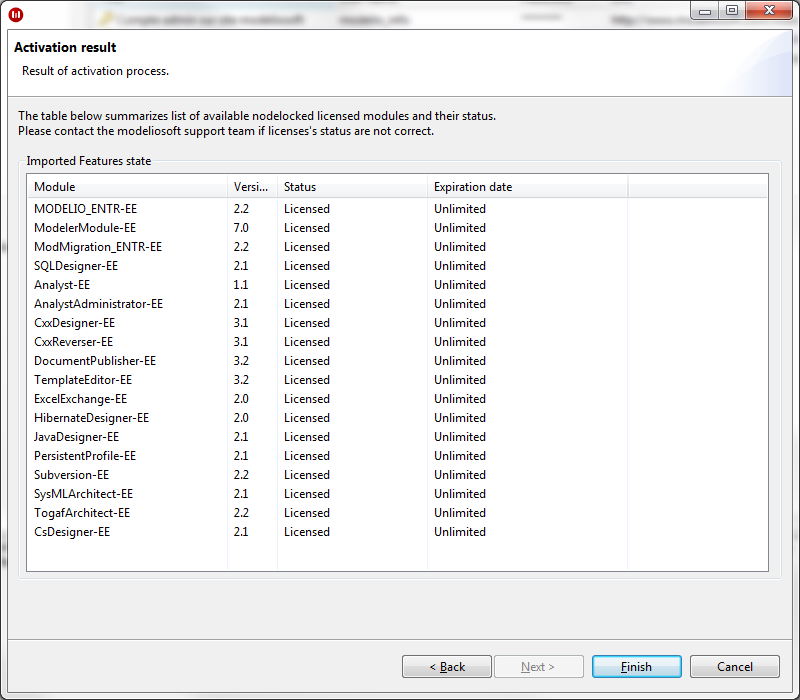This screenshot has width=800, height=700.
Task: Click version 1.1 of Analyst-EE
Action: tap(240, 285)
